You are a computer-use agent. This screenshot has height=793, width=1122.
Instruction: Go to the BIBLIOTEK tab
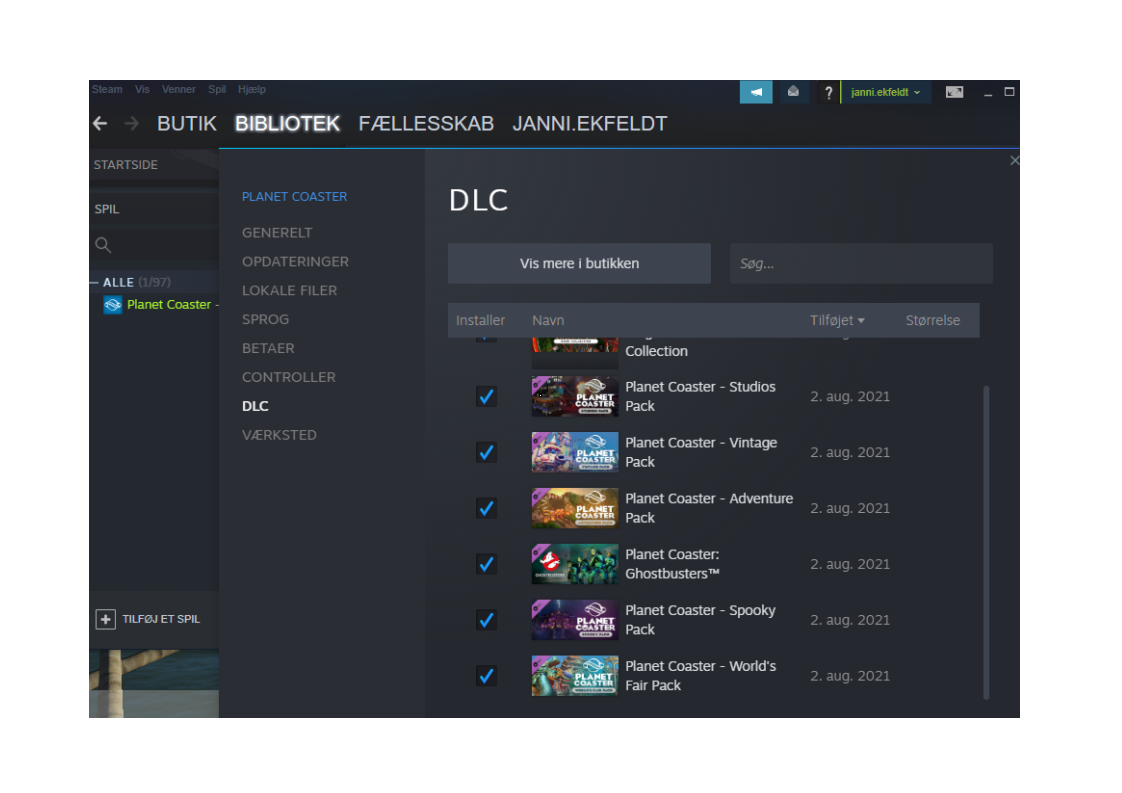pyautogui.click(x=288, y=124)
